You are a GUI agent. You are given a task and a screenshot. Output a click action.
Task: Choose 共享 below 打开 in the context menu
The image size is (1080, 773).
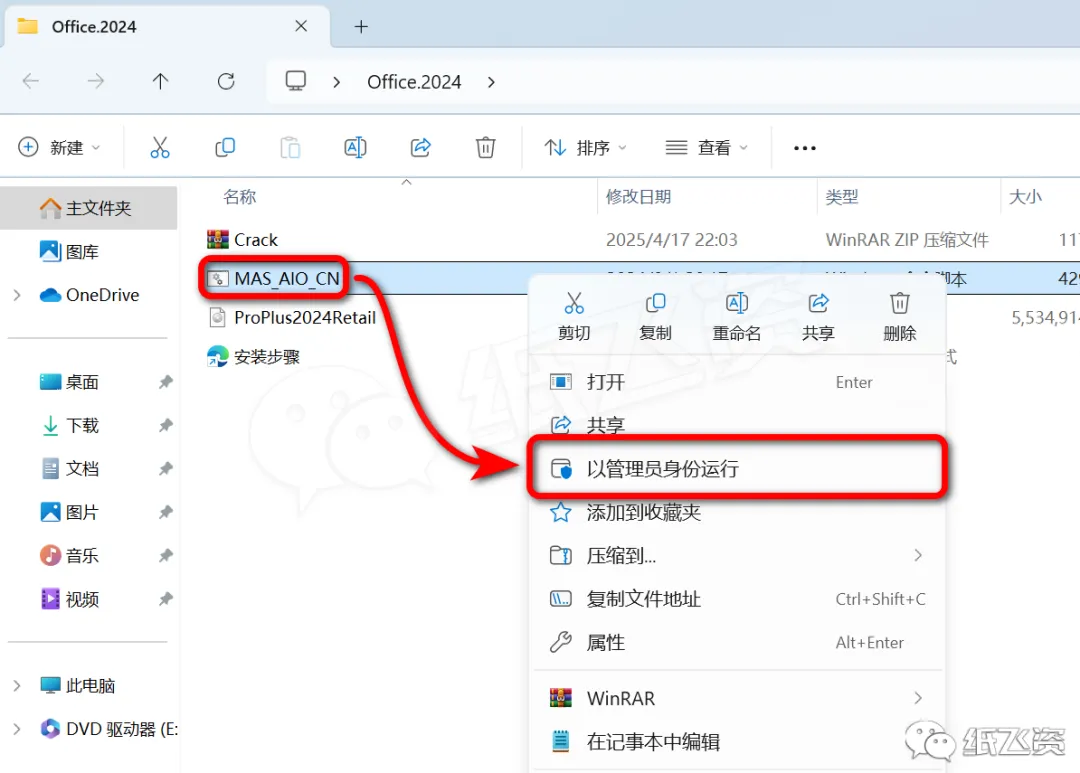coord(738,424)
